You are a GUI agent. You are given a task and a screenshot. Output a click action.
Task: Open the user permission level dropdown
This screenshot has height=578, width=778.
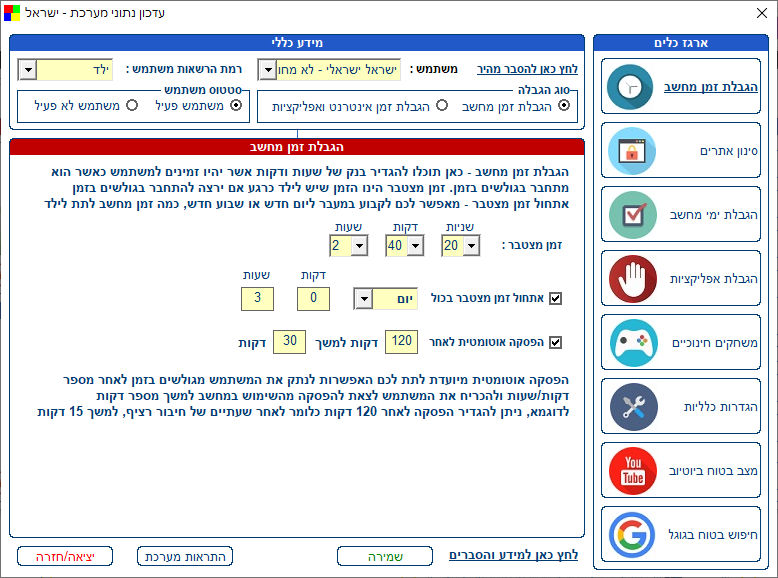tap(27, 70)
